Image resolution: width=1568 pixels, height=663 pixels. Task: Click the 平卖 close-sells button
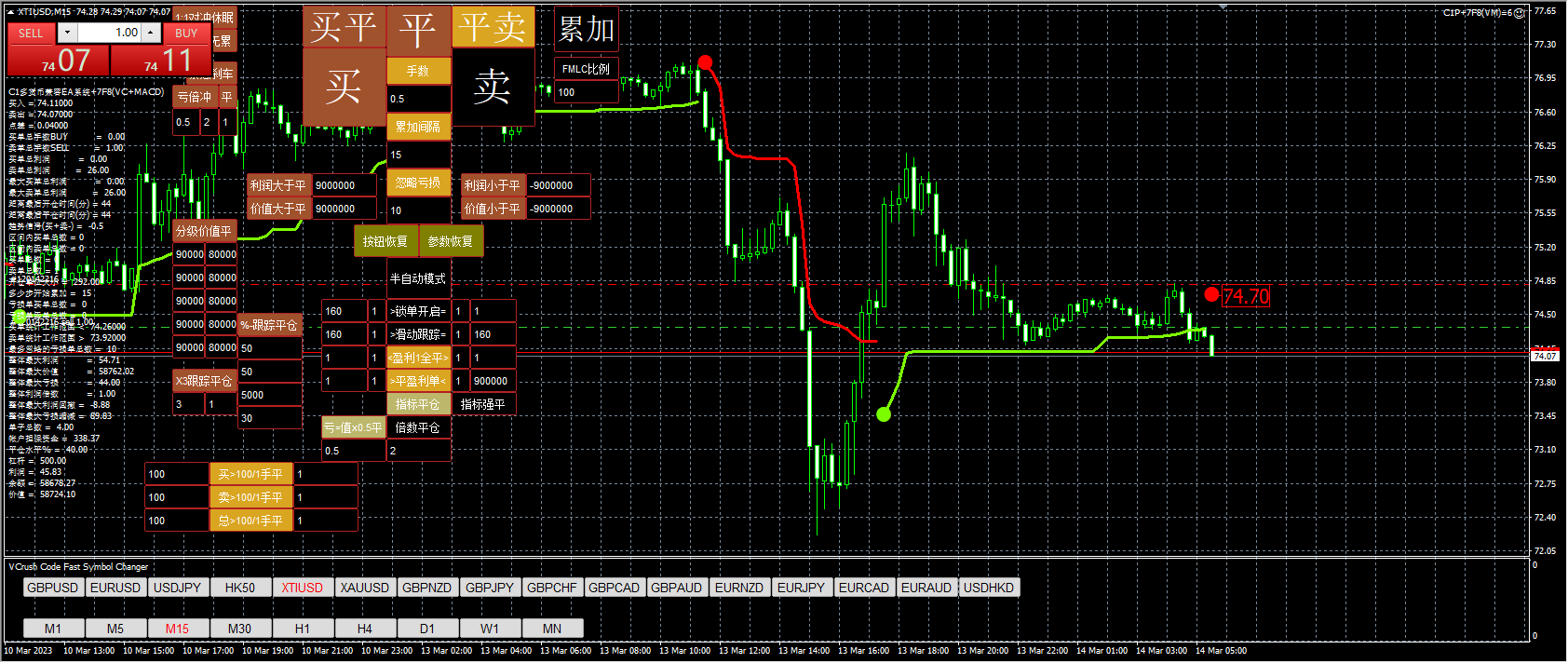click(x=493, y=27)
